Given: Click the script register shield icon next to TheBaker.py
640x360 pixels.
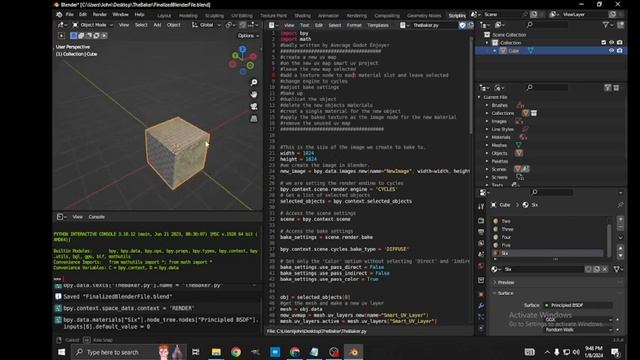Looking at the screenshot, I should point(462,25).
